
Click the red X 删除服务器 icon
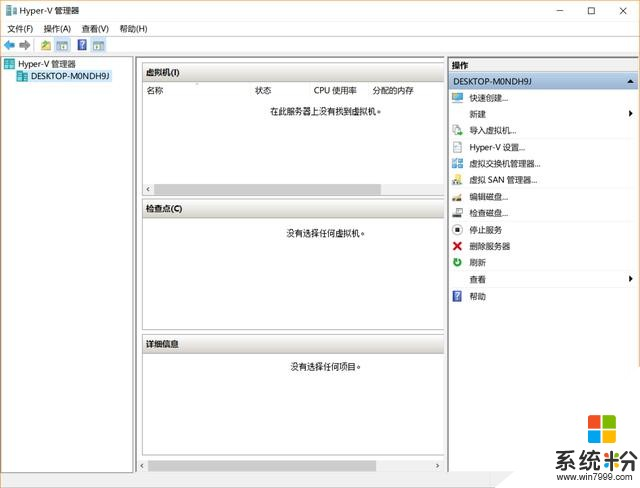click(x=458, y=246)
